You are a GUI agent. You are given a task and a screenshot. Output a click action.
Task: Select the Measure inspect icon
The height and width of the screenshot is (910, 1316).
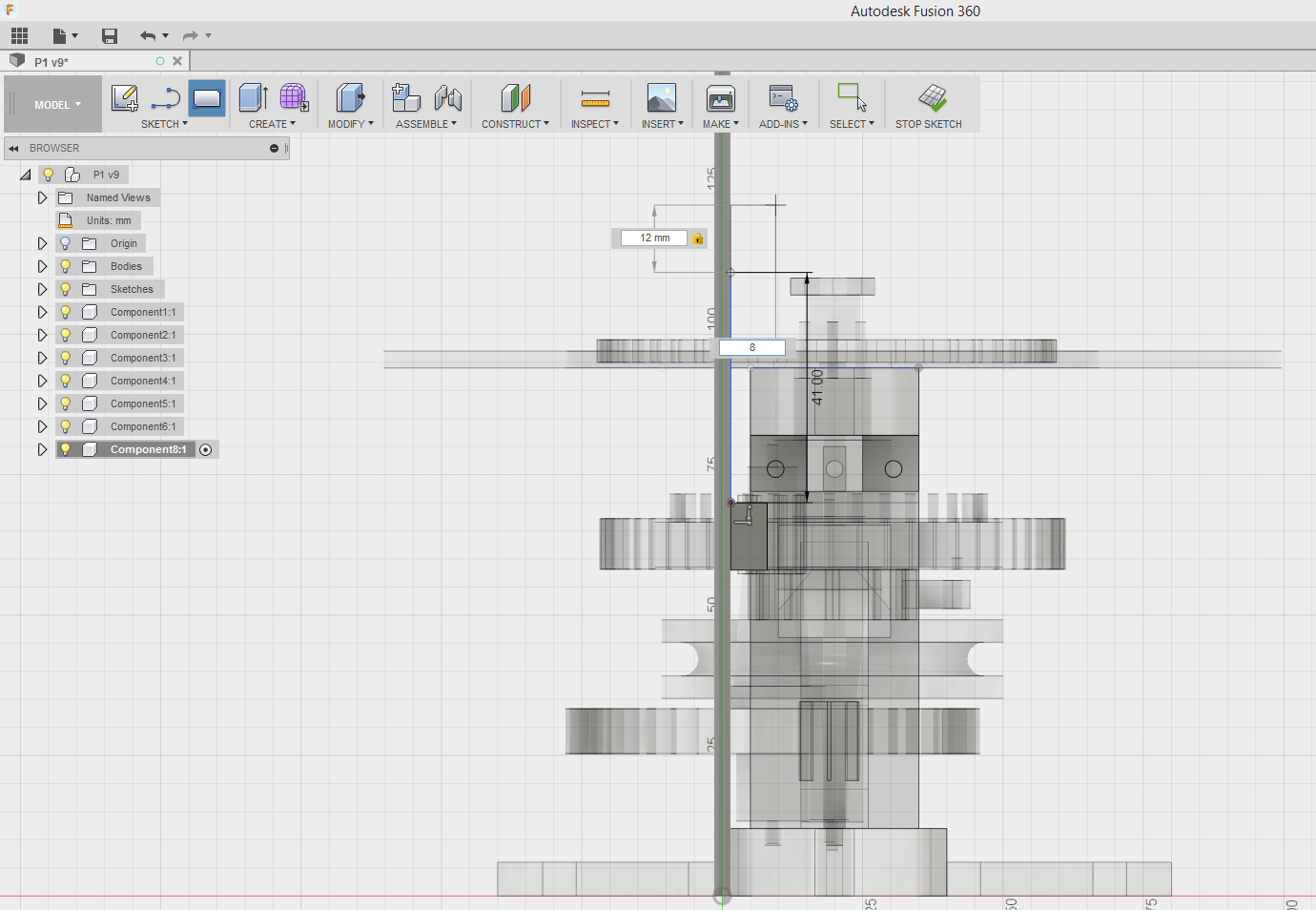point(595,98)
